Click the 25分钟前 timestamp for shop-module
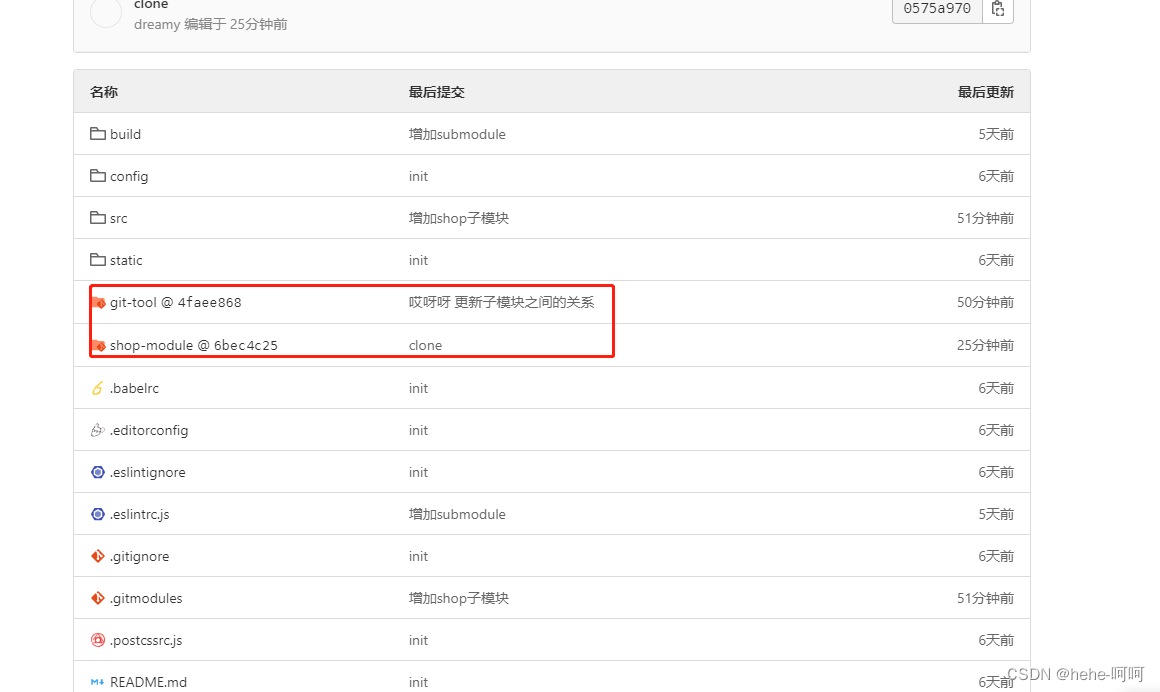Image resolution: width=1160 pixels, height=692 pixels. pyautogui.click(x=985, y=346)
